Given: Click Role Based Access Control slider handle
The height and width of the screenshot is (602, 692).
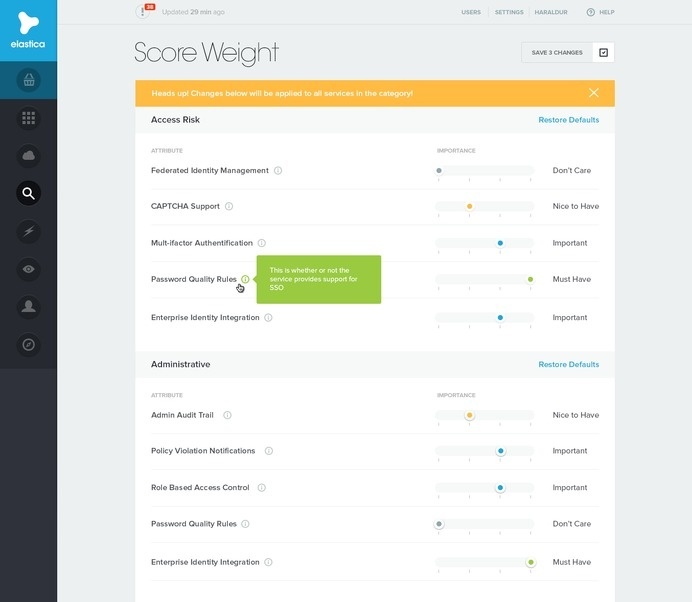Looking at the screenshot, I should (x=500, y=487).
